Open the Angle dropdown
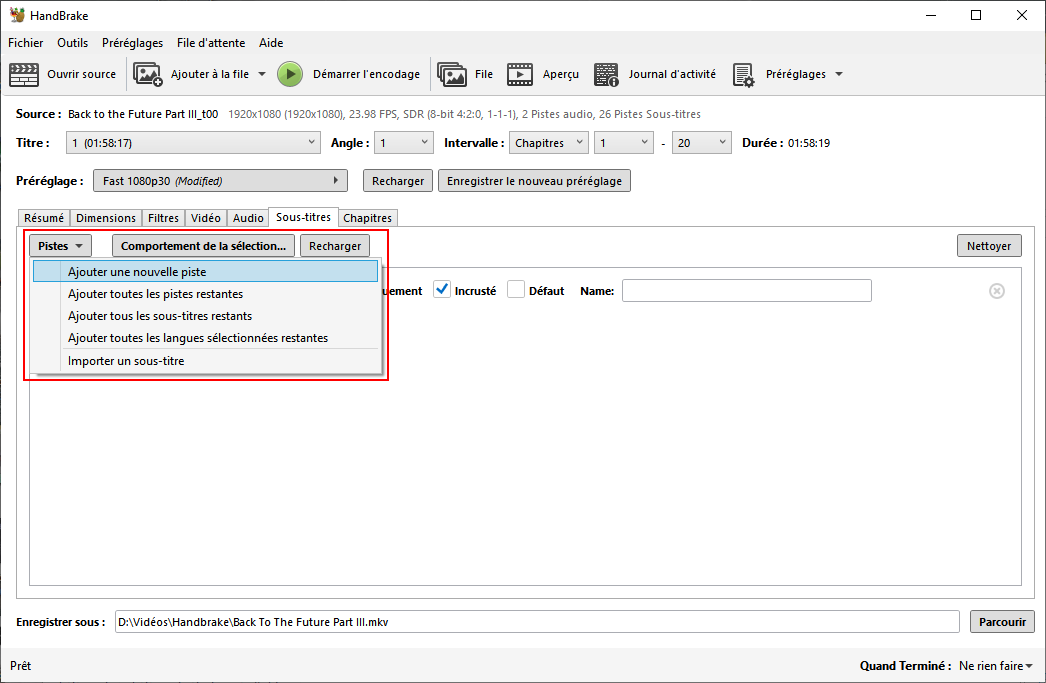Viewport: 1046px width, 683px height. point(404,143)
